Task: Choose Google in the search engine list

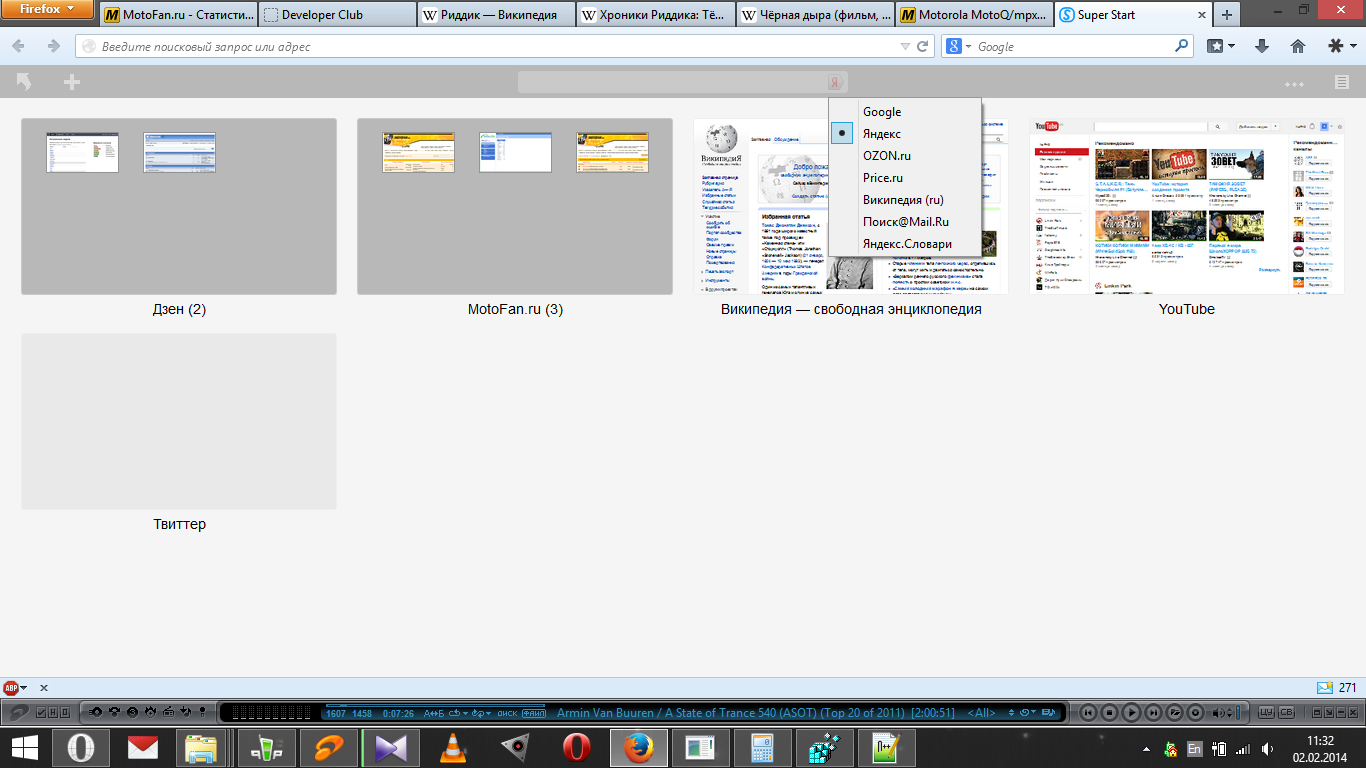Action: pyautogui.click(x=905, y=112)
